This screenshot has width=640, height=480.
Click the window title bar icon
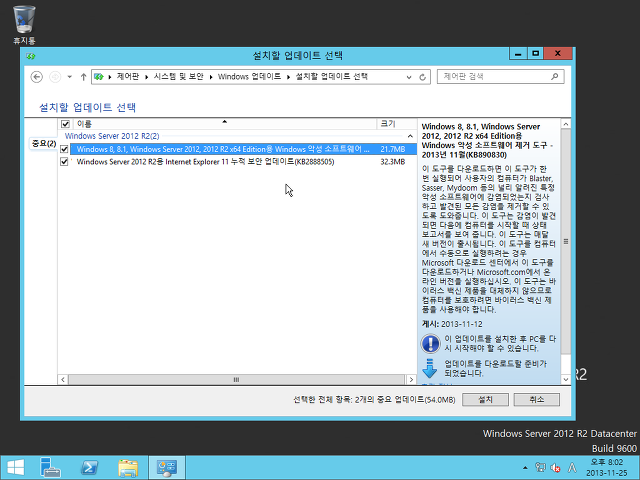31,56
